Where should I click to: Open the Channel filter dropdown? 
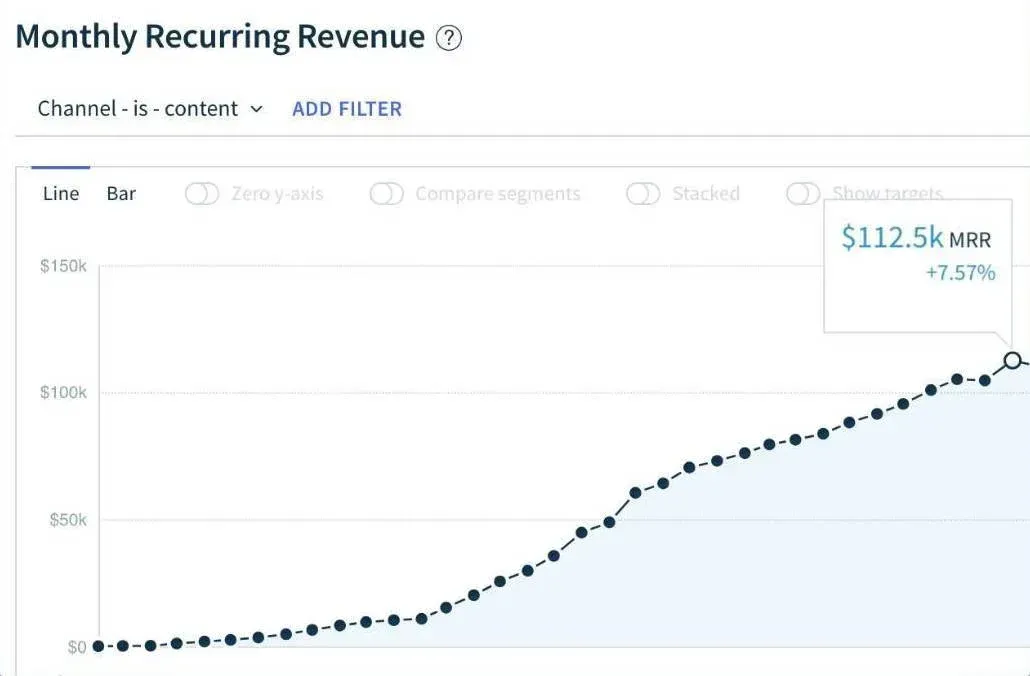click(150, 109)
